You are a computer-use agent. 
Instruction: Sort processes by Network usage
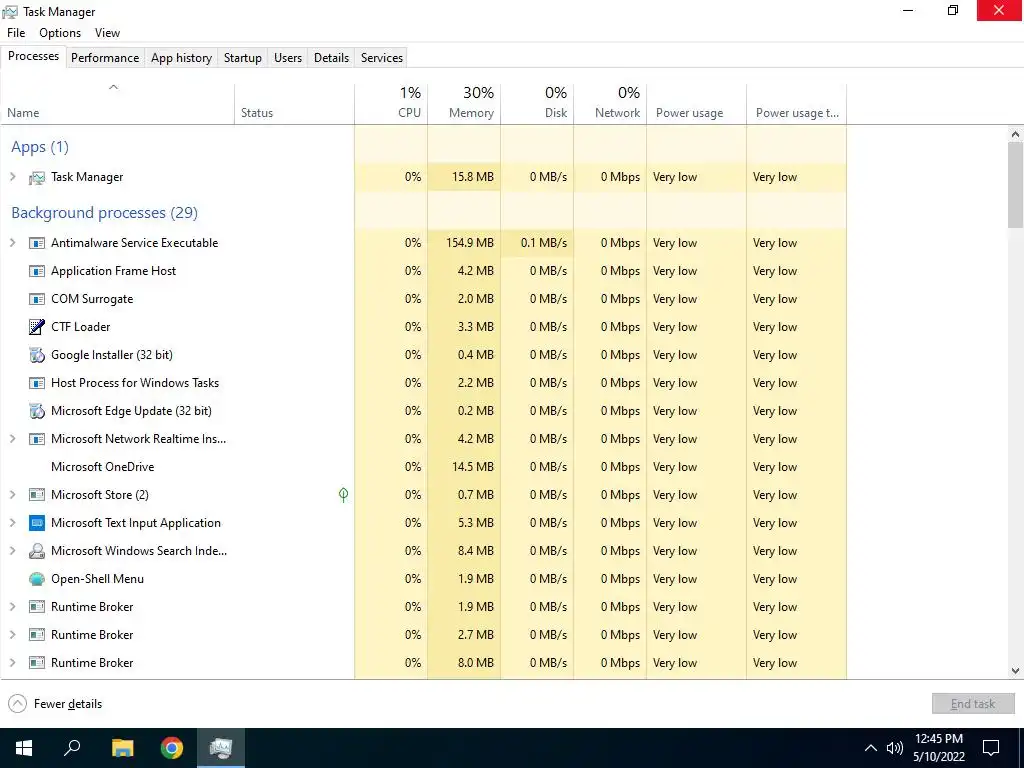[x=611, y=104]
